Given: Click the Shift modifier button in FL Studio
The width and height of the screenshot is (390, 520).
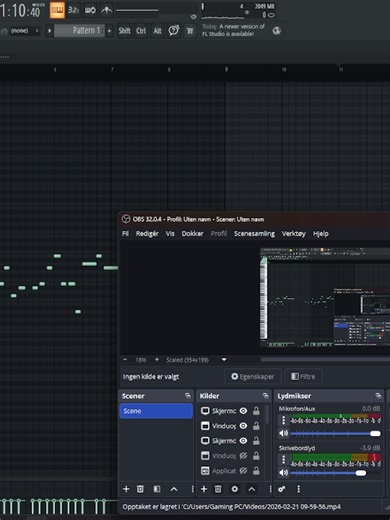Looking at the screenshot, I should pos(124,31).
